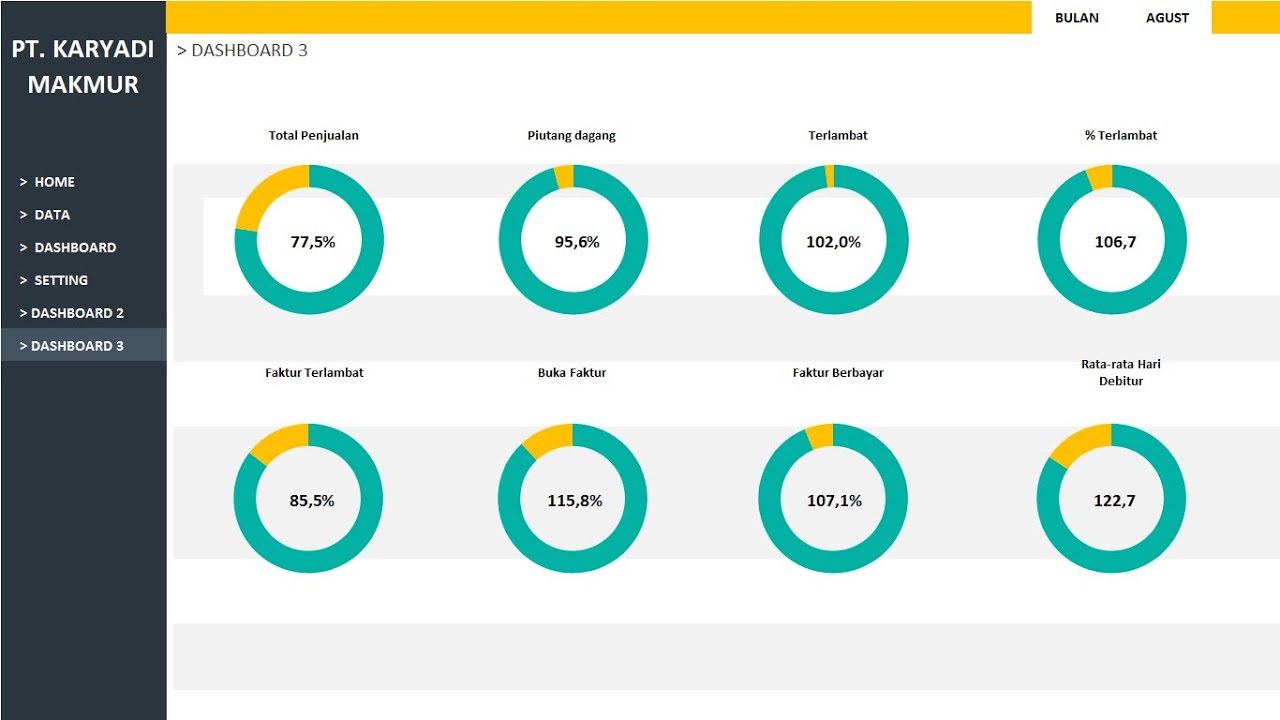Select the % Terlambat donut chart

1112,240
